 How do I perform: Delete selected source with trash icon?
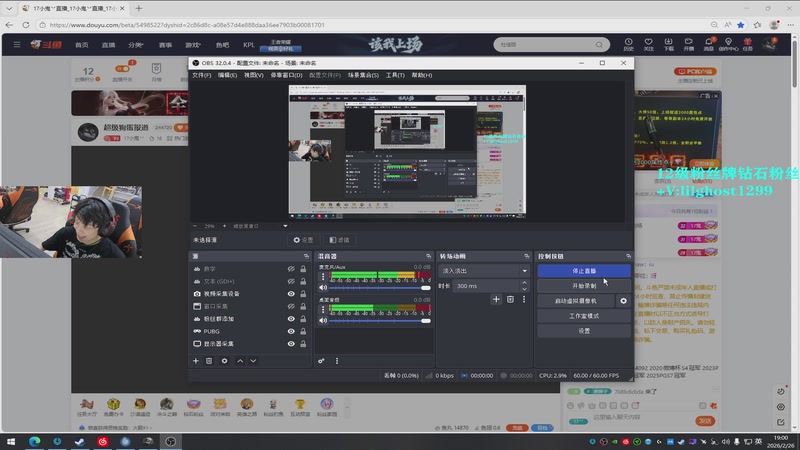(x=209, y=361)
